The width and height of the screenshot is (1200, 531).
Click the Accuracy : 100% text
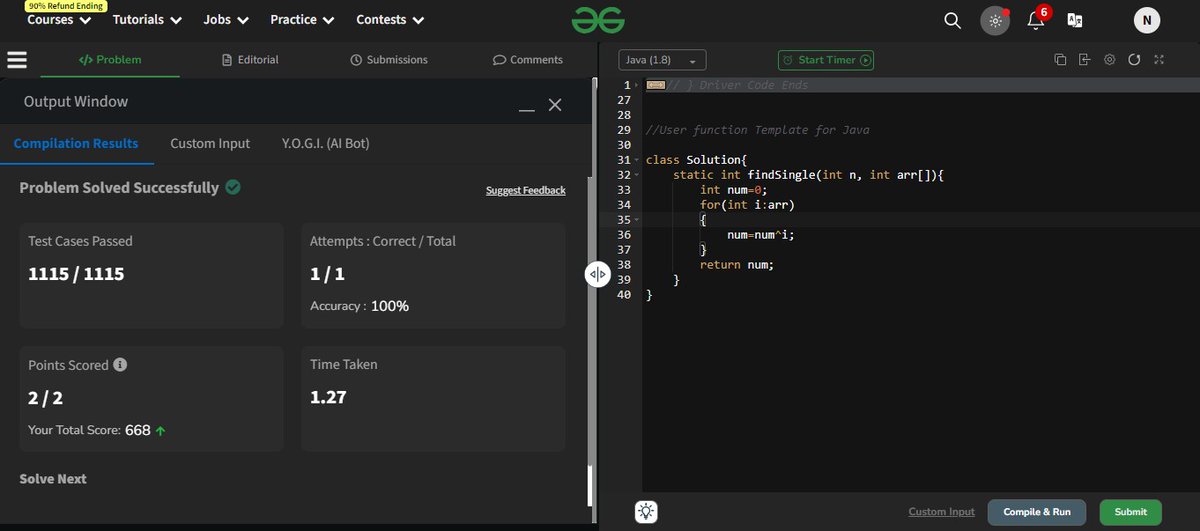(359, 306)
